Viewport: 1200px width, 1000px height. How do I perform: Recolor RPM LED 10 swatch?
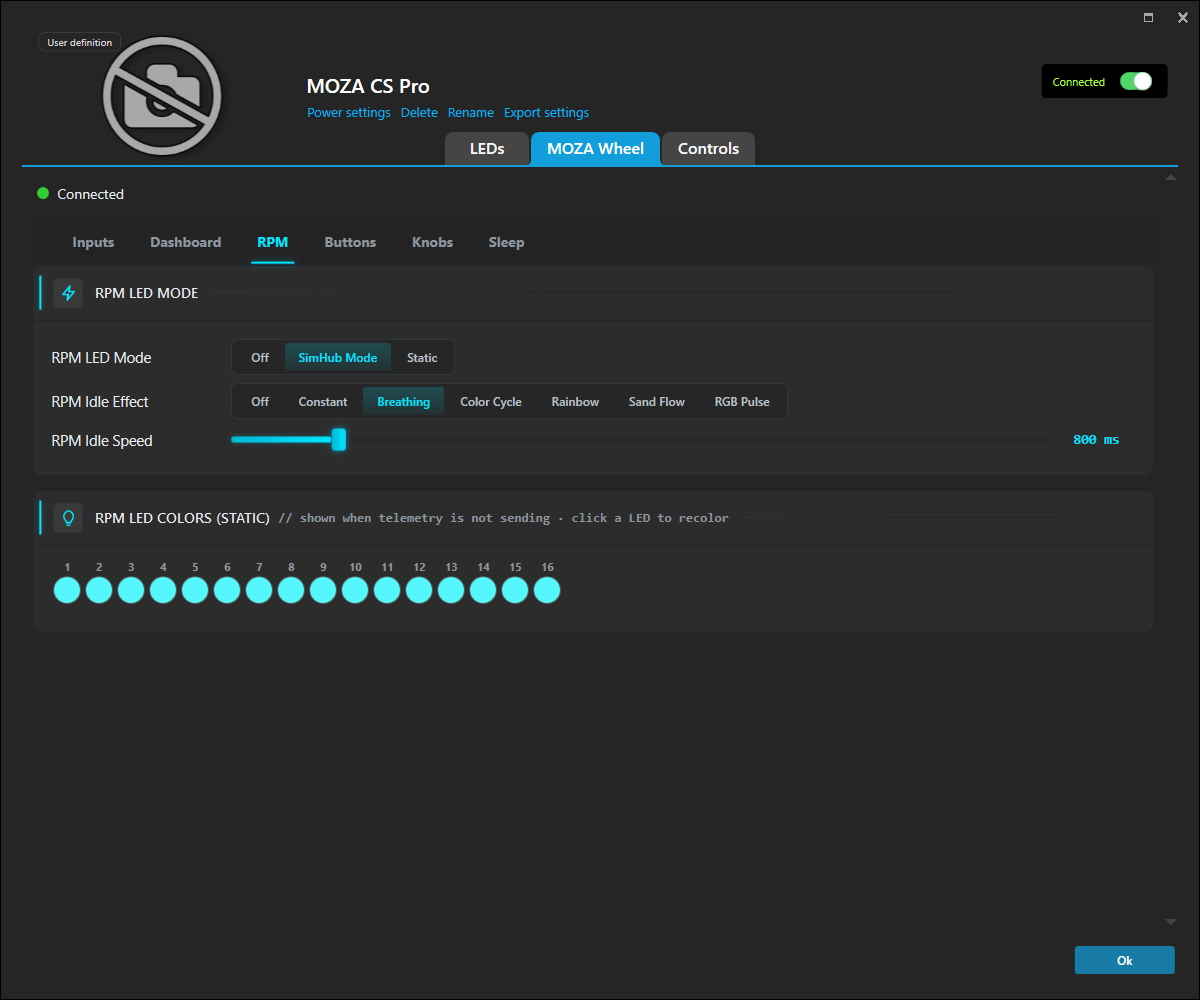355,590
